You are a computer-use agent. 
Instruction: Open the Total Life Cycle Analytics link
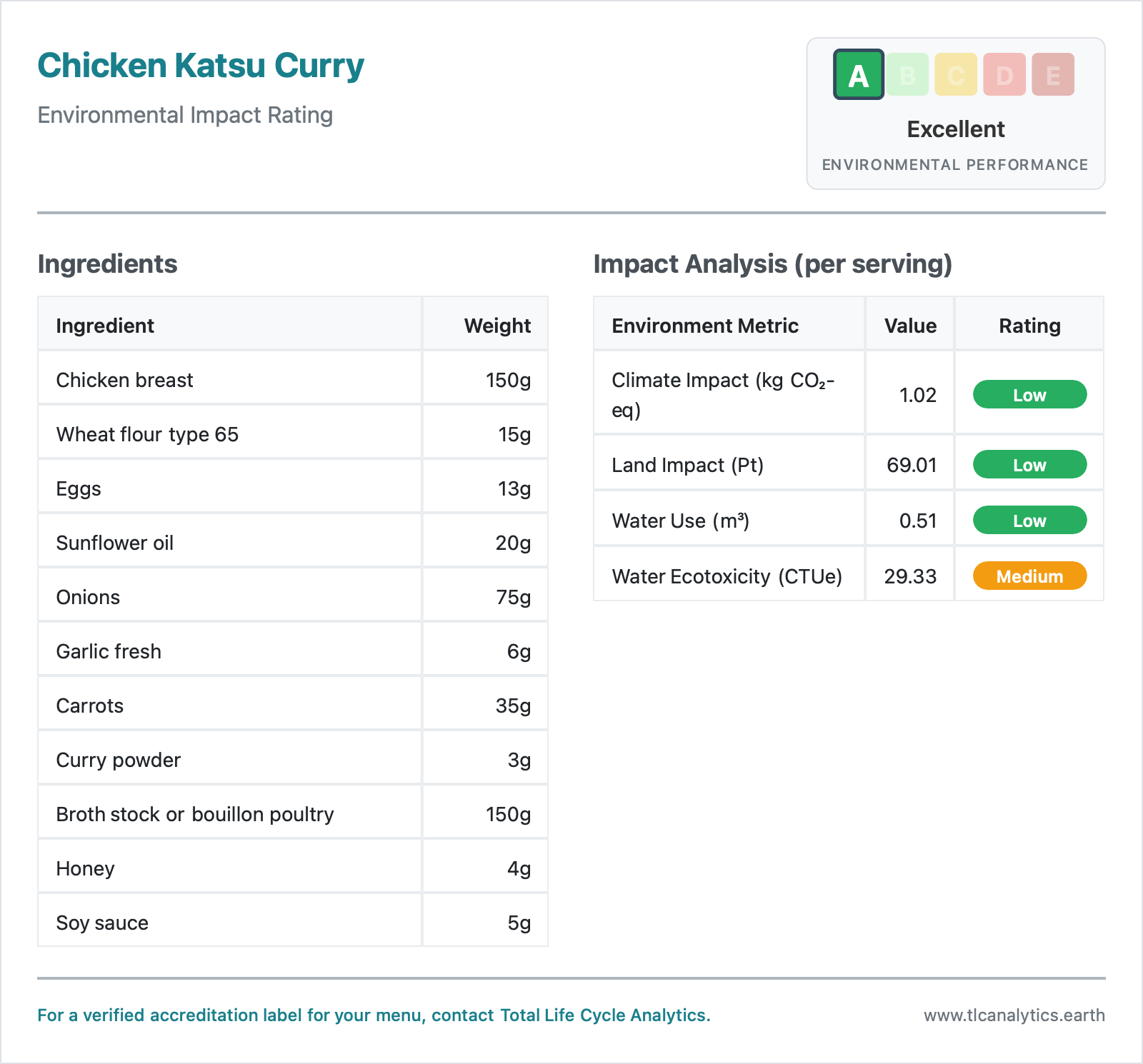pyautogui.click(x=604, y=1015)
